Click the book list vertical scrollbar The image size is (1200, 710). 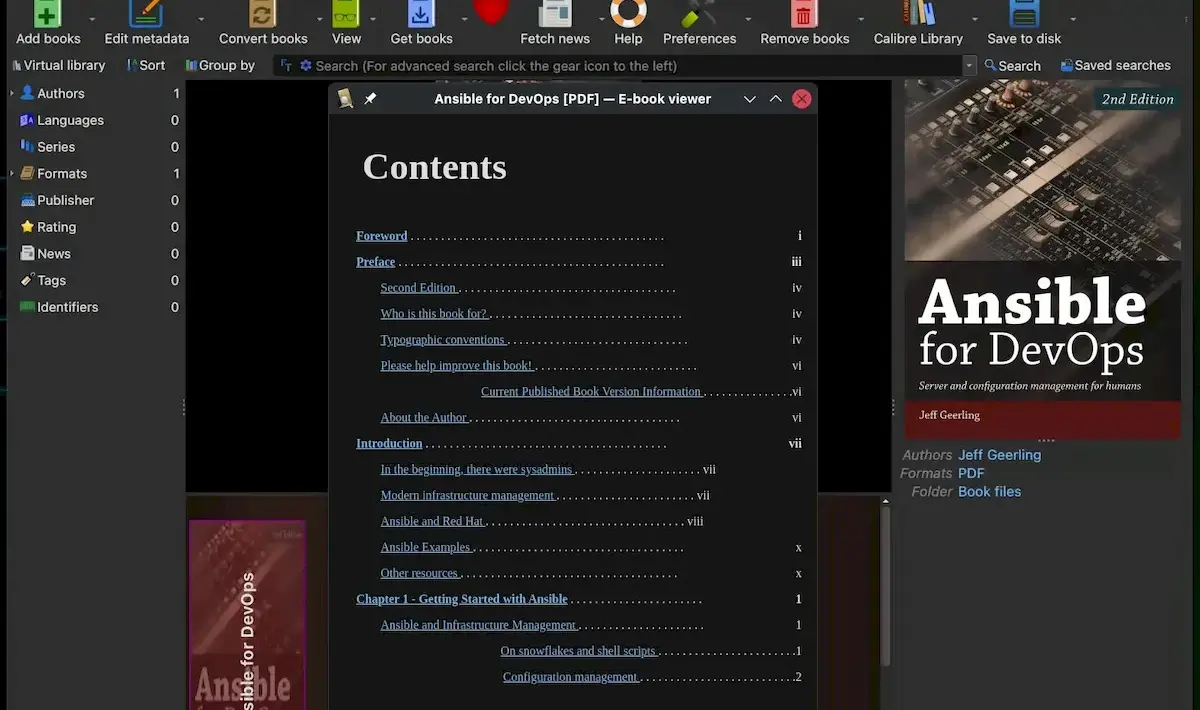click(885, 584)
